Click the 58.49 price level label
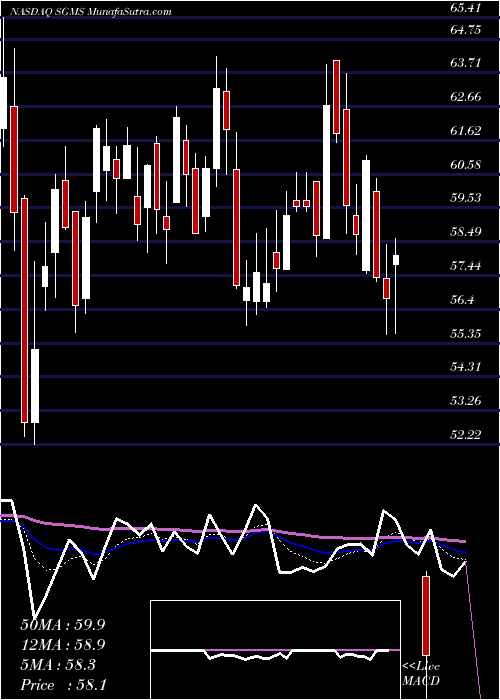The height and width of the screenshot is (700, 500). (466, 232)
